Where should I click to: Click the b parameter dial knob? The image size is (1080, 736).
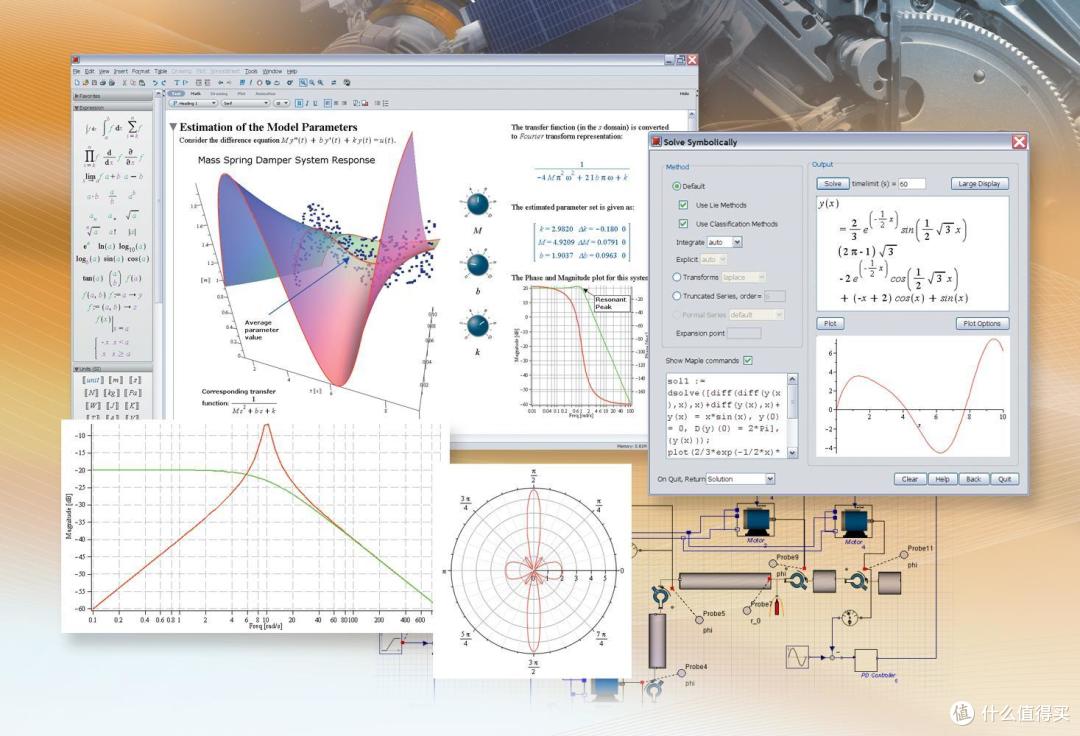pyautogui.click(x=477, y=264)
